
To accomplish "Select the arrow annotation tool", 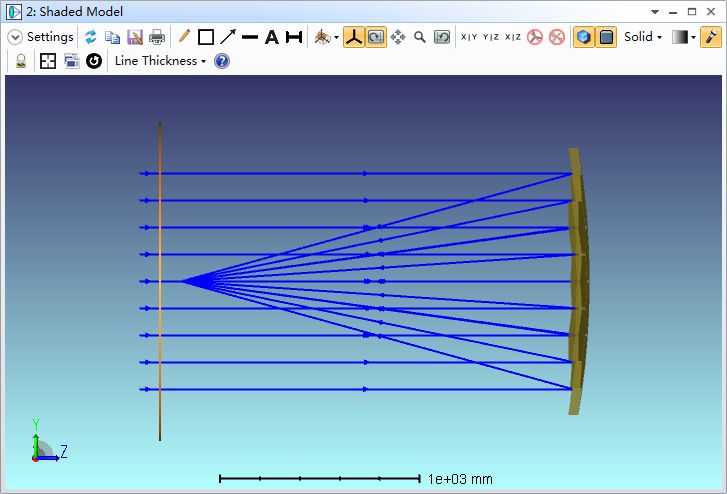I will 228,37.
